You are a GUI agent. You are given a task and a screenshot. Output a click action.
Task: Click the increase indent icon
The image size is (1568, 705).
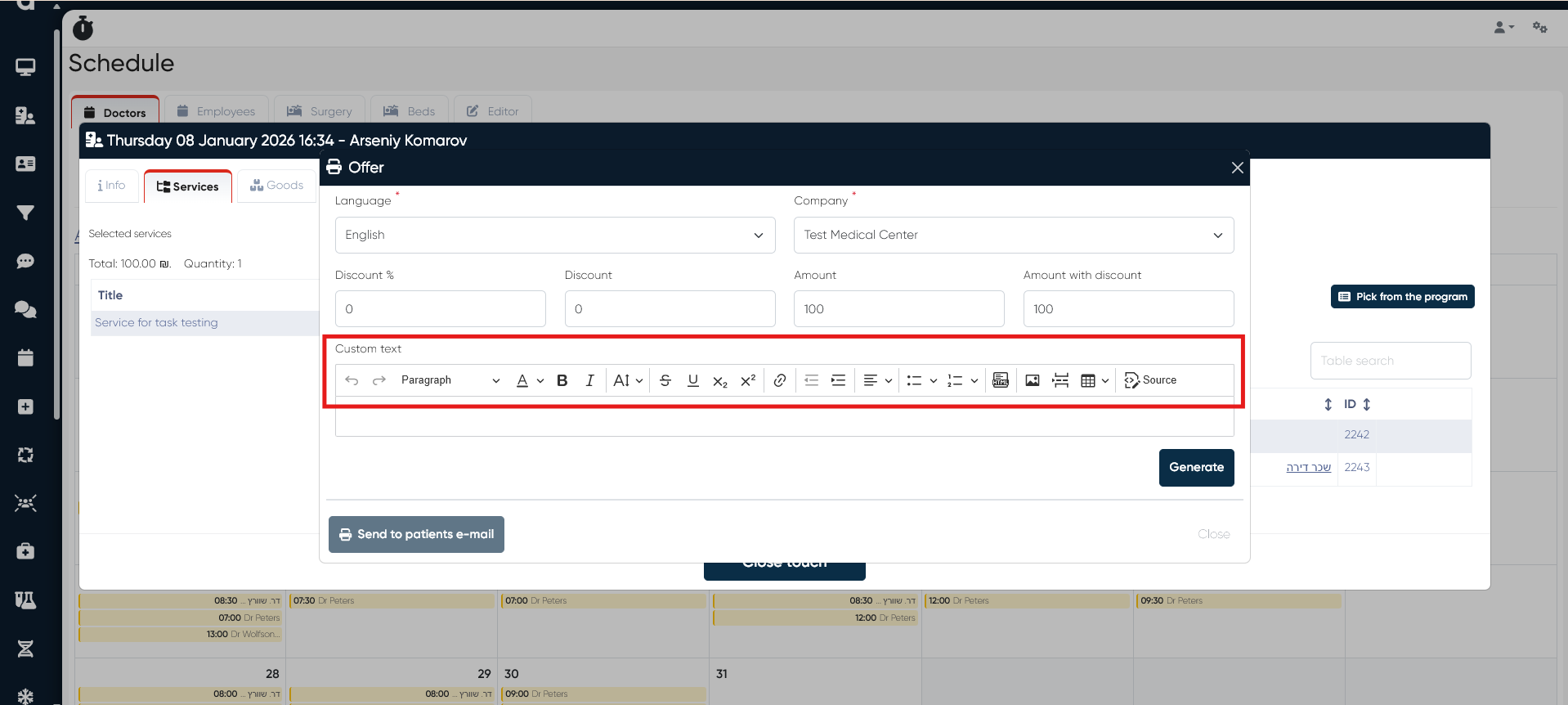(838, 380)
